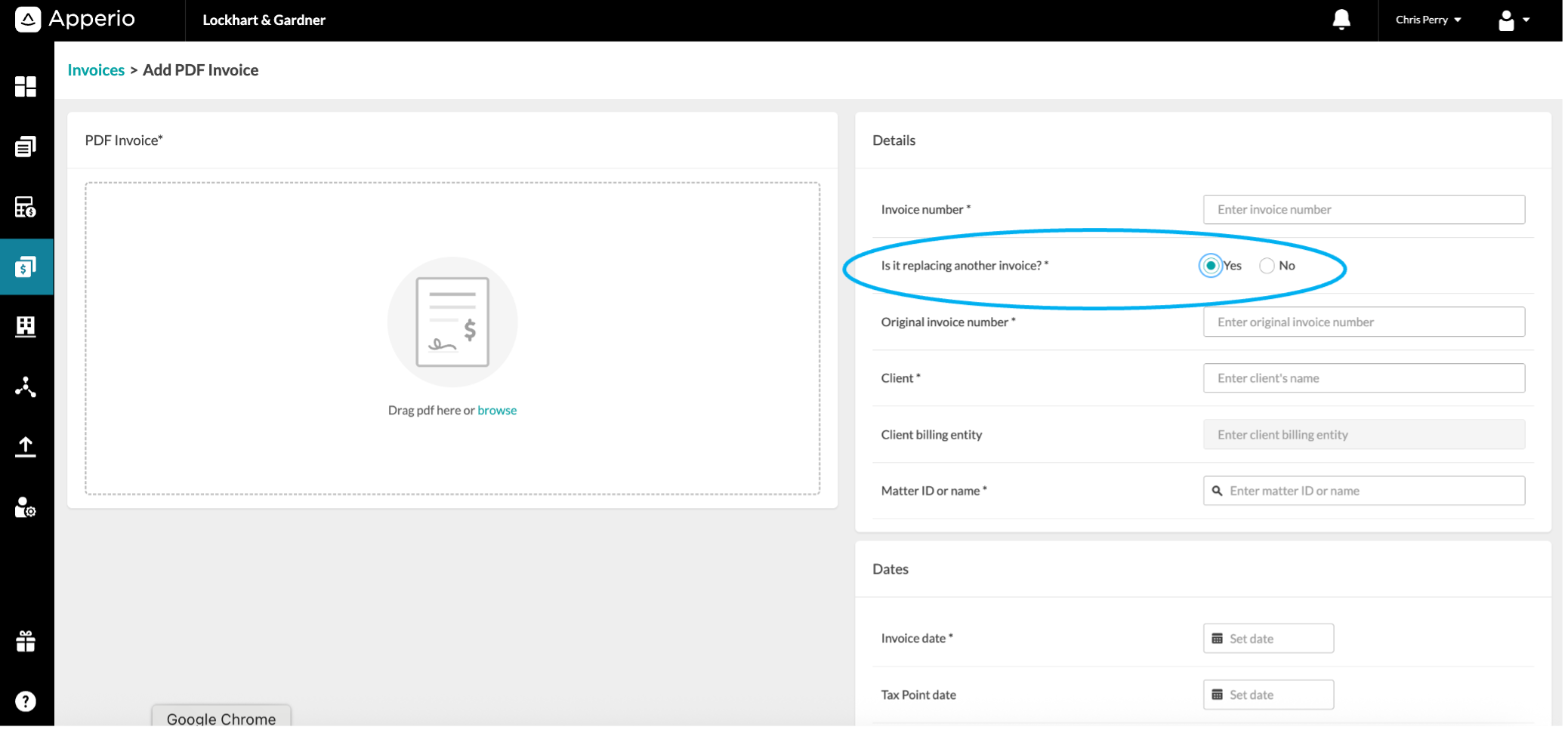Click the search icon in Matter ID field

(x=1217, y=491)
